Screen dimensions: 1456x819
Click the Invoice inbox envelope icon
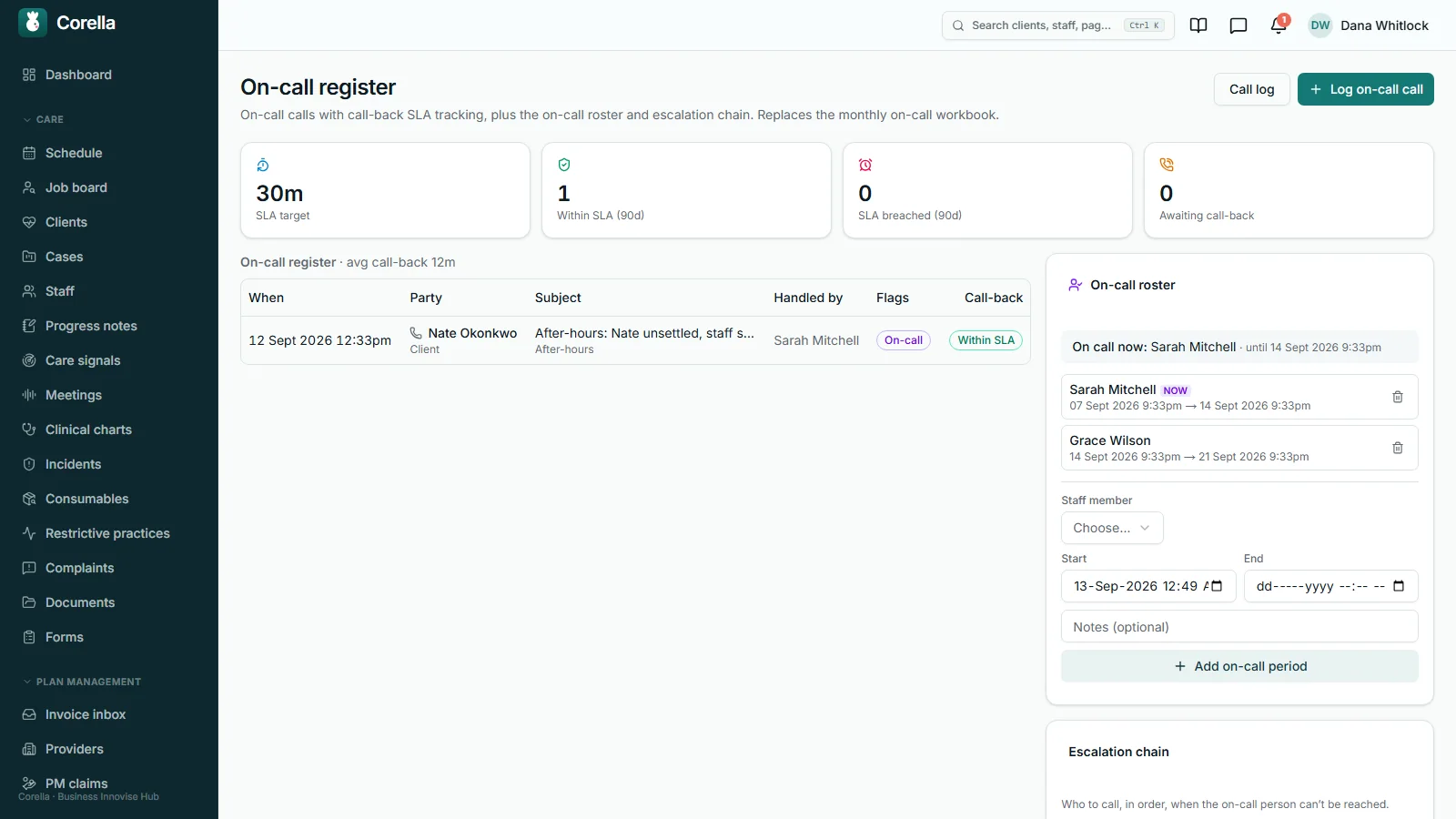[x=29, y=714]
